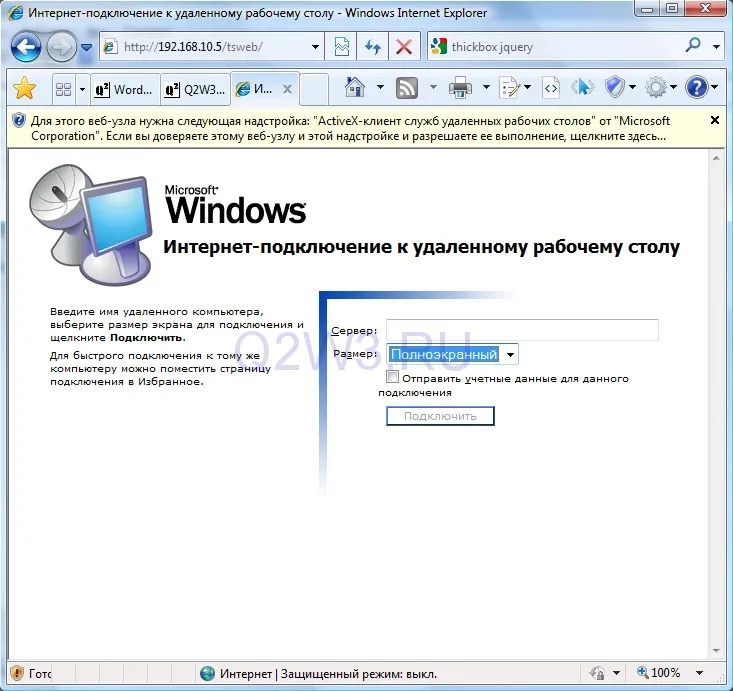The height and width of the screenshot is (691, 733).
Task: Stop loading with the red X button
Action: tap(404, 47)
